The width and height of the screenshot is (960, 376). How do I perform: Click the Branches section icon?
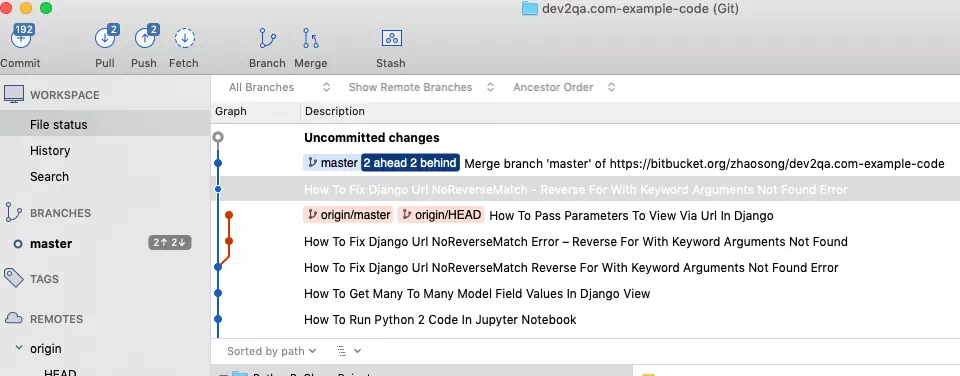(x=13, y=212)
